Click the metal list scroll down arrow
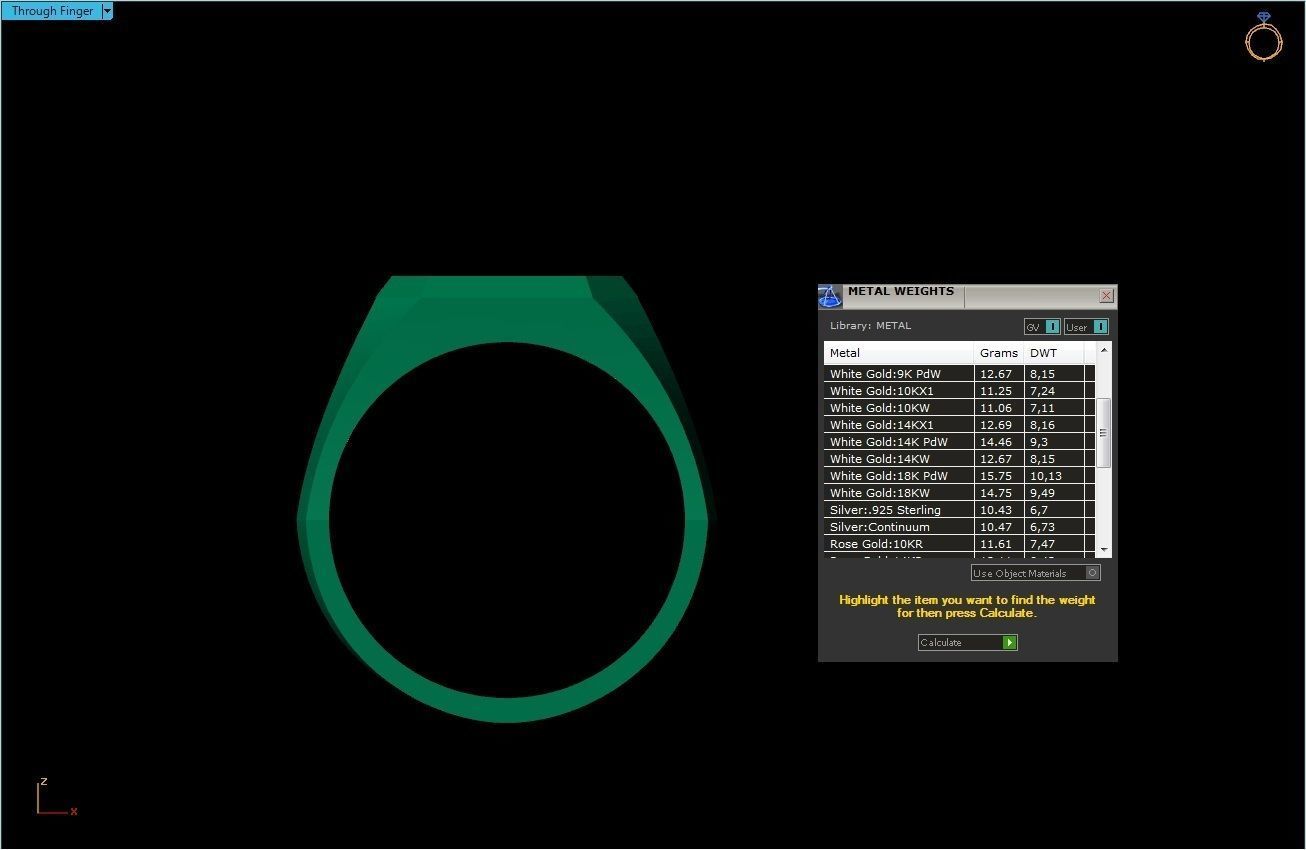This screenshot has width=1306, height=850. coord(1104,550)
